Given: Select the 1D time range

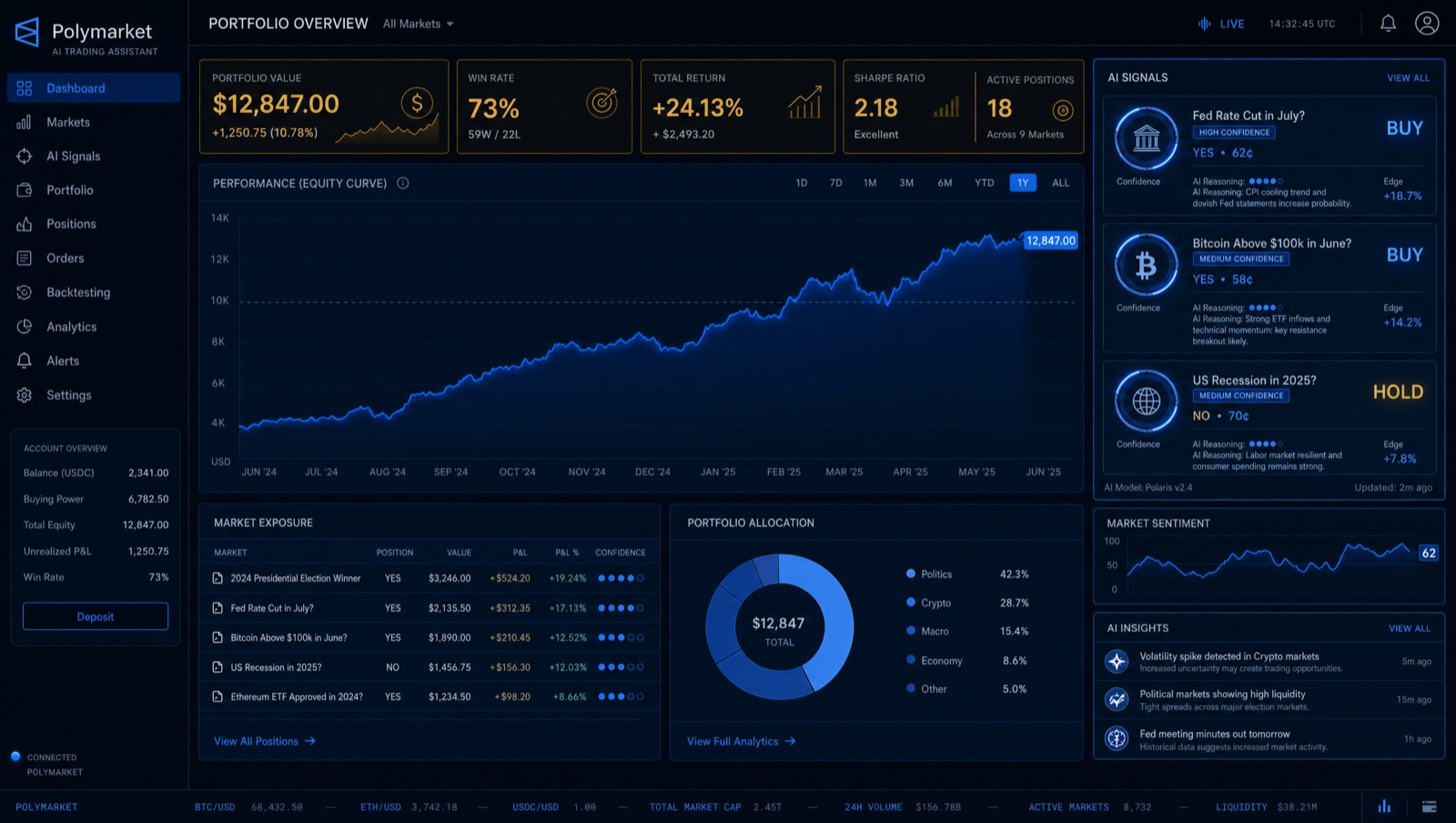Looking at the screenshot, I should pos(802,183).
